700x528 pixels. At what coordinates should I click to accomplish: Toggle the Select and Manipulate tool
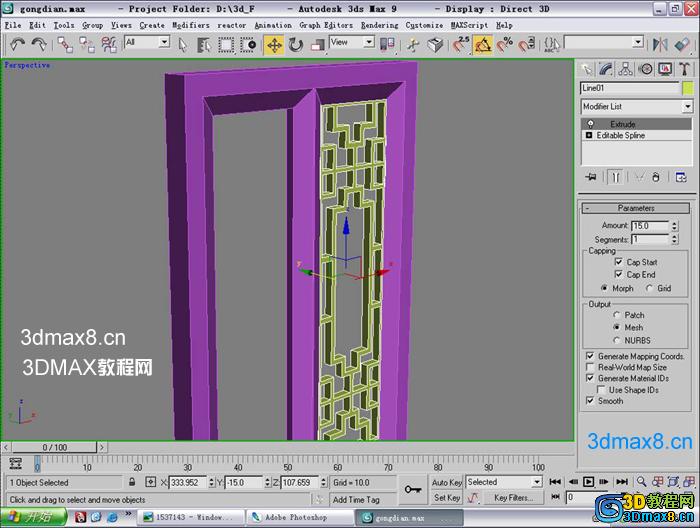point(413,45)
